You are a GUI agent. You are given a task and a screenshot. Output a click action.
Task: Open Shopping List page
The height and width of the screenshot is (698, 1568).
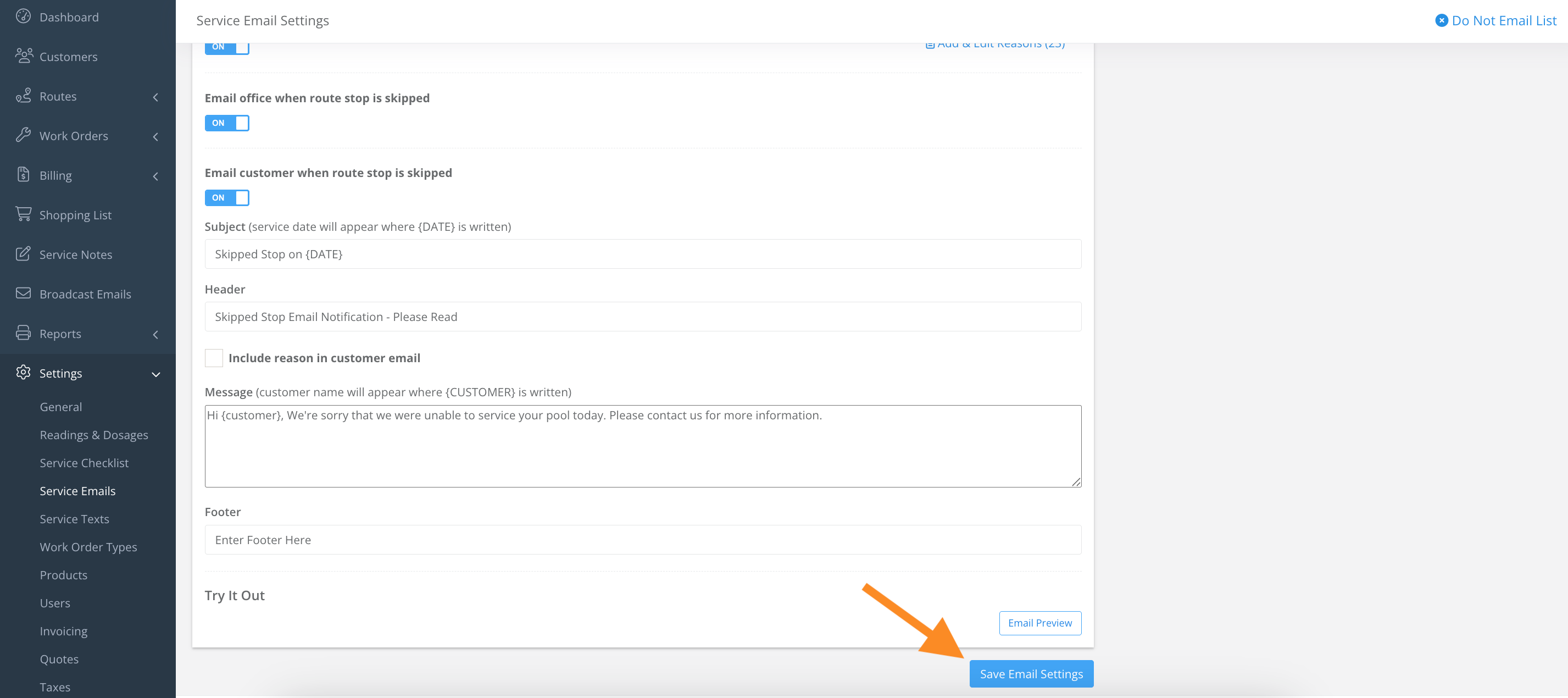coord(75,215)
